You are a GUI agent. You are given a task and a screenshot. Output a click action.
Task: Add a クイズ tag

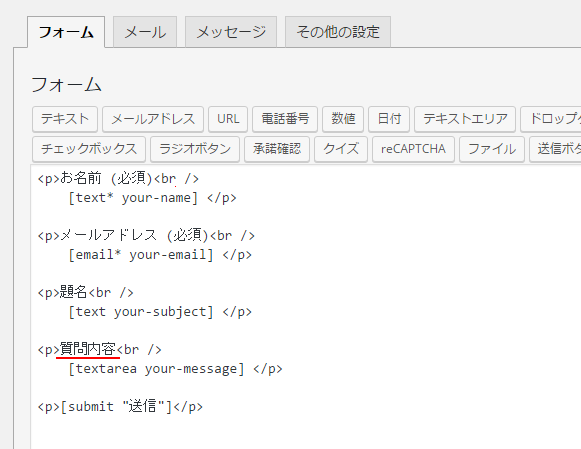[341, 149]
